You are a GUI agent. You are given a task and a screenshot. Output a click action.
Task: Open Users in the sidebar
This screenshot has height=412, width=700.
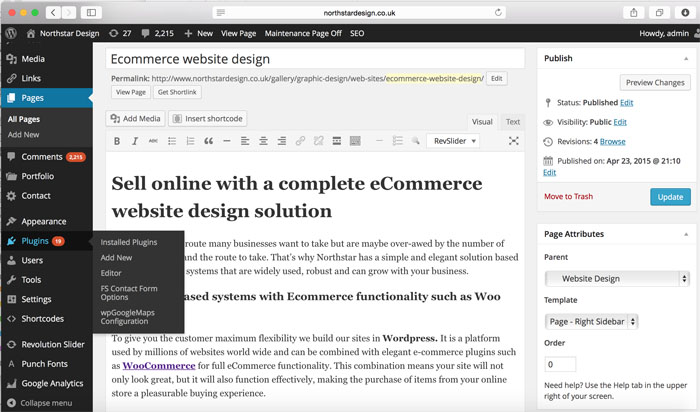point(46,260)
